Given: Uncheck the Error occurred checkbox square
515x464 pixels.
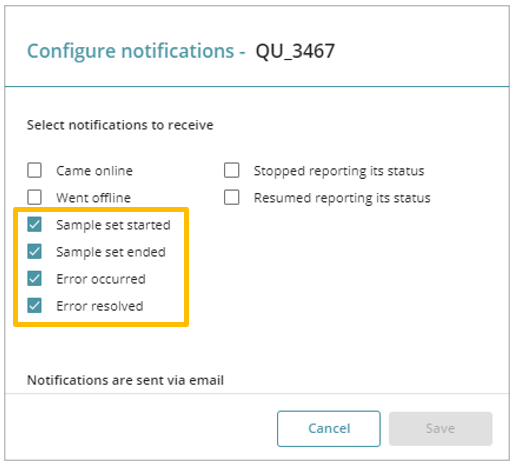Looking at the screenshot, I should coord(34,278).
